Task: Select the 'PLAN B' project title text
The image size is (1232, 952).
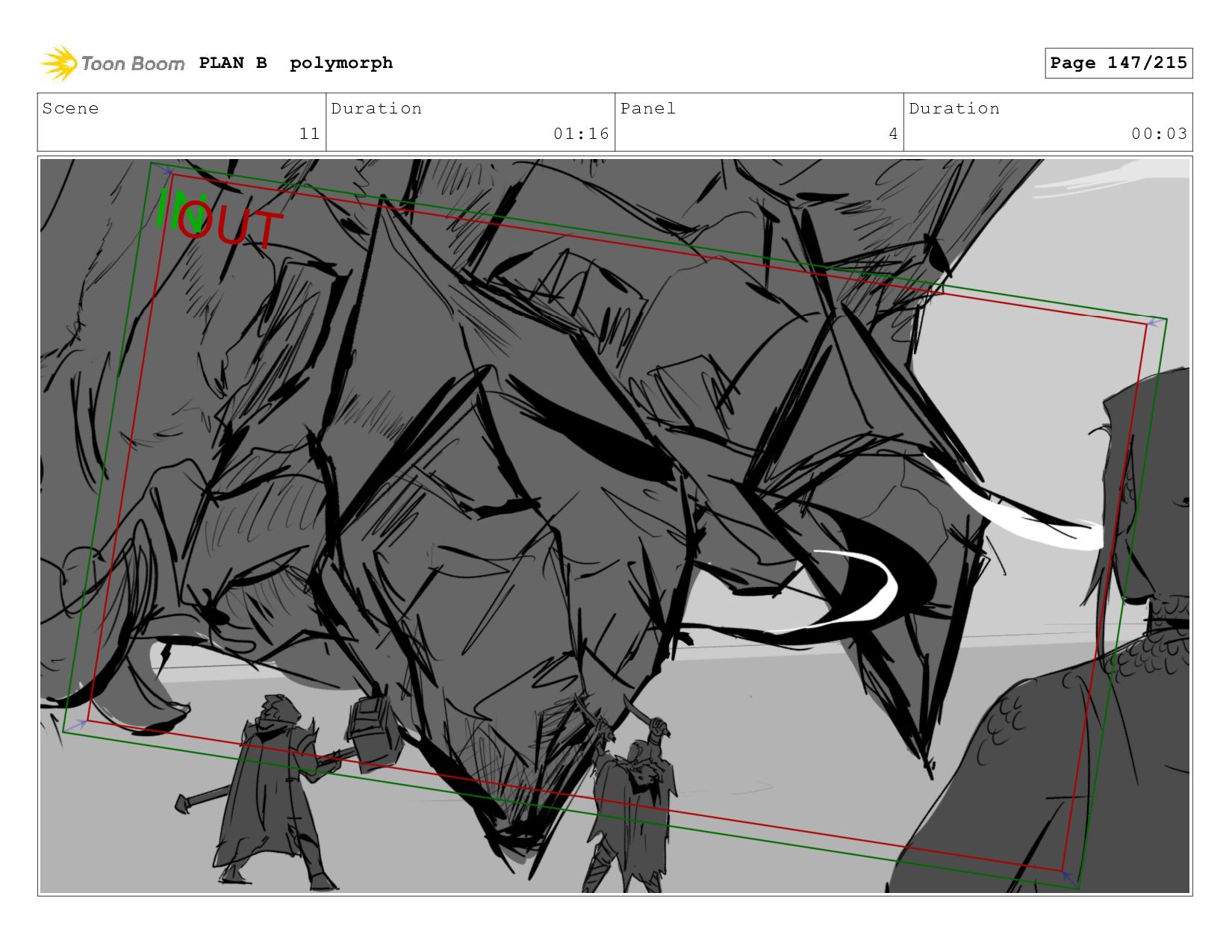Action: (233, 63)
